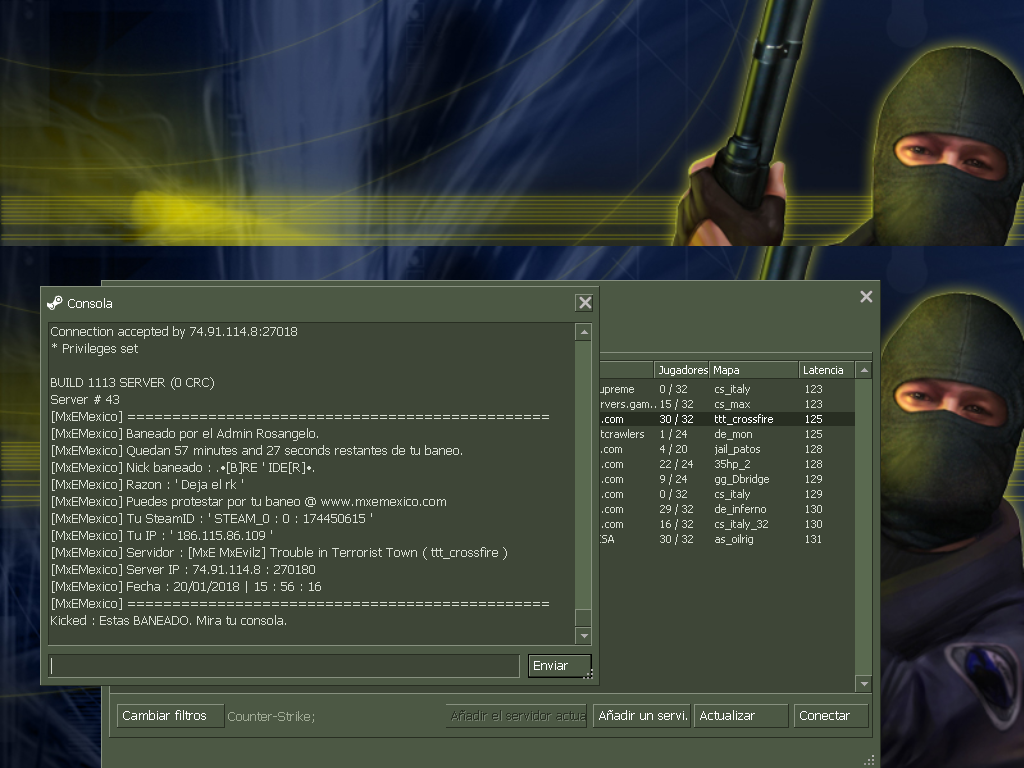
Task: Sort servers by Mapa column
Action: tap(754, 370)
